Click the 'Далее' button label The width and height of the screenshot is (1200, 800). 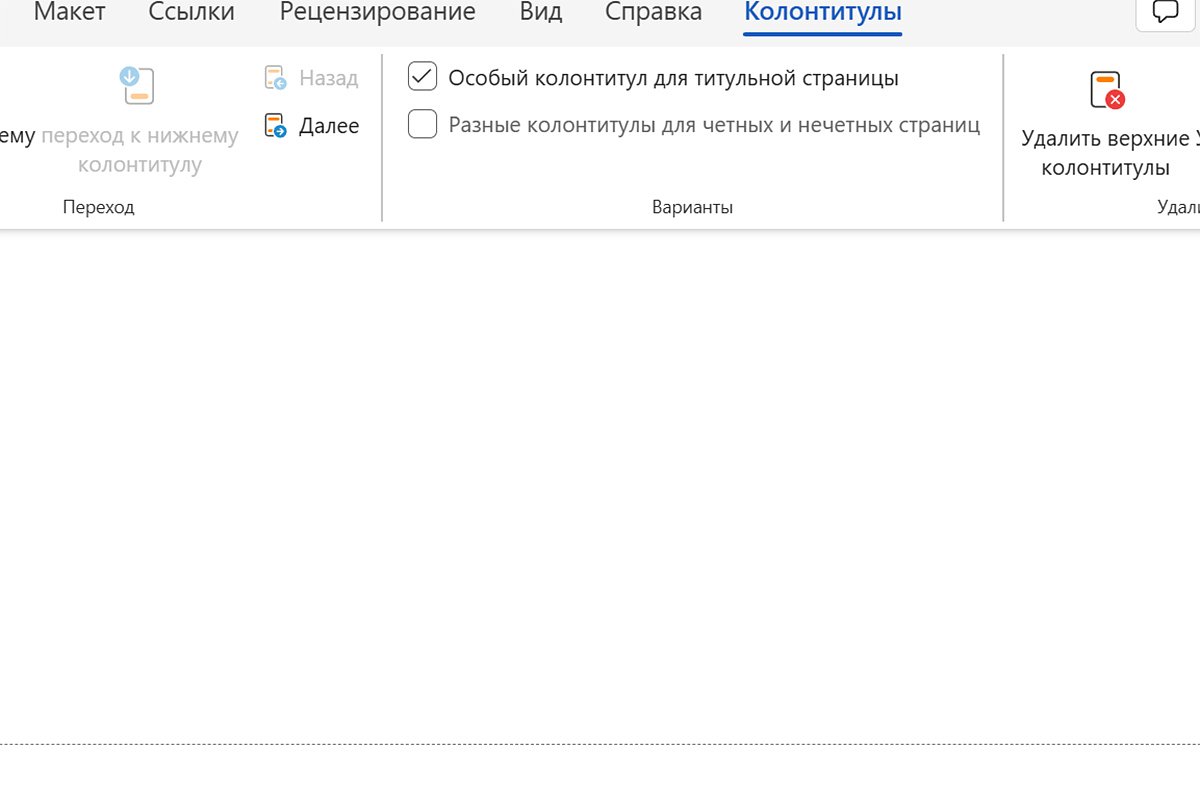(x=329, y=125)
